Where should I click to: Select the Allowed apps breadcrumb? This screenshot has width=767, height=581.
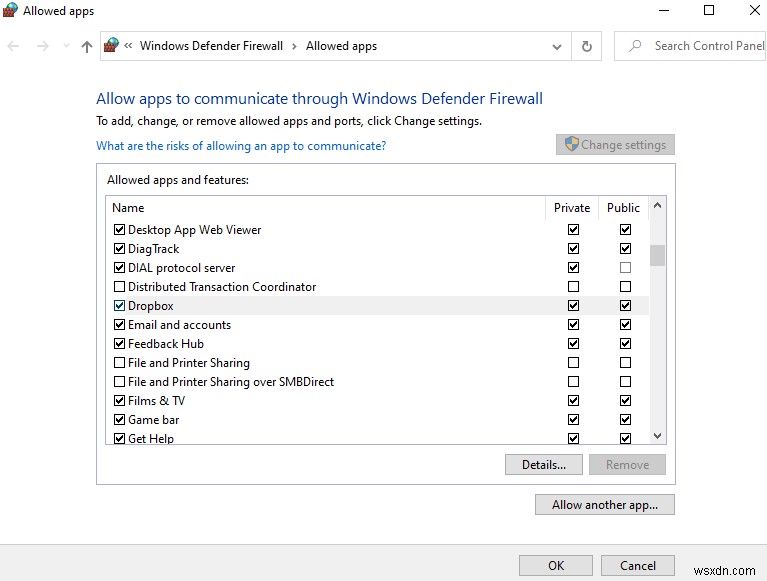(x=341, y=46)
